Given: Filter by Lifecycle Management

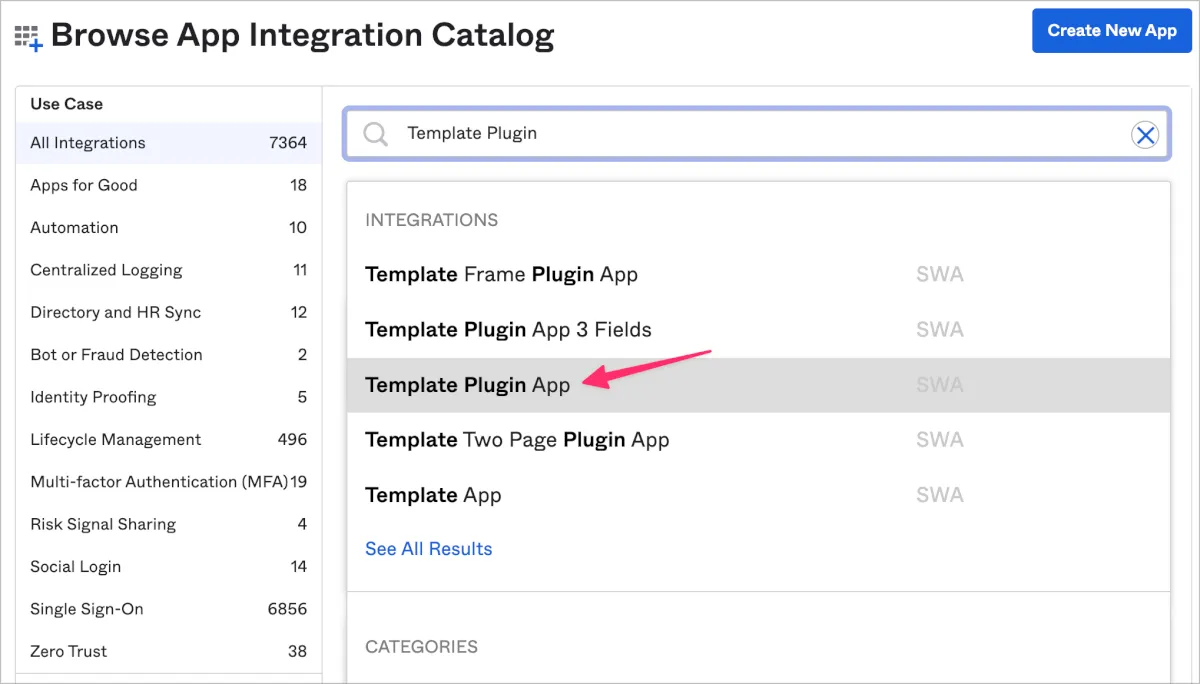Looking at the screenshot, I should [115, 440].
